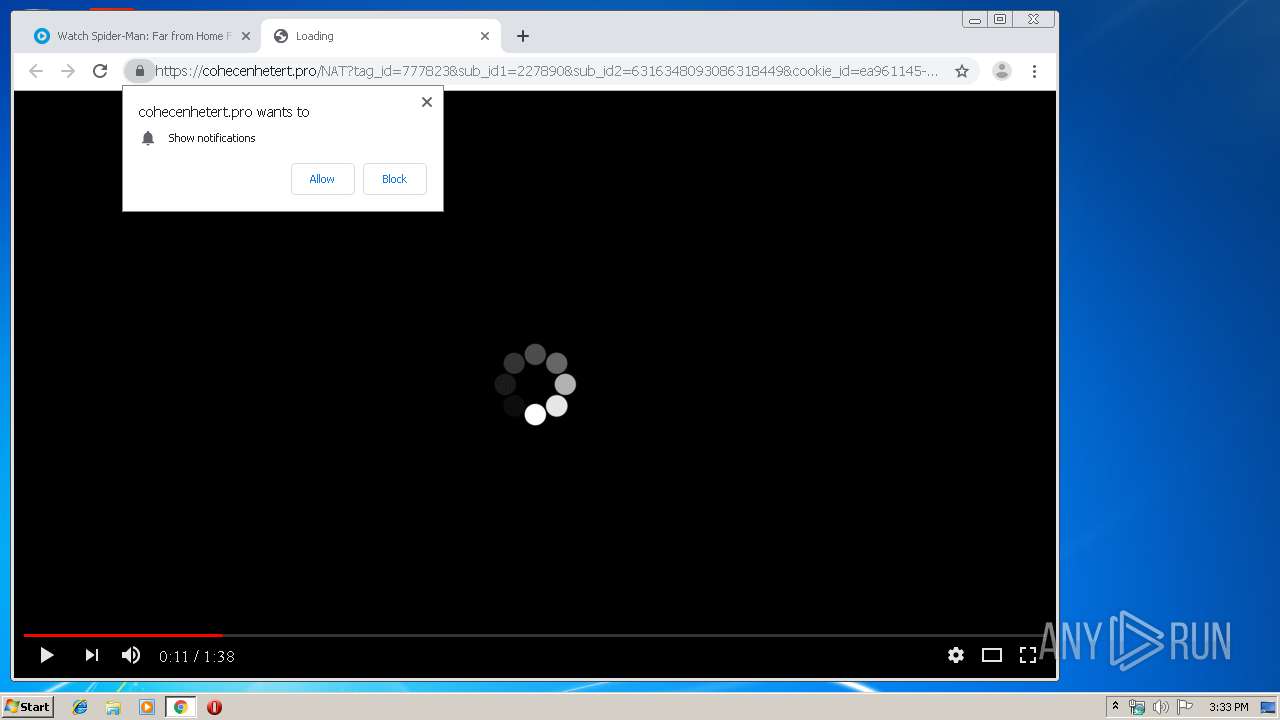Click the browser forward arrow

pyautogui.click(x=68, y=71)
